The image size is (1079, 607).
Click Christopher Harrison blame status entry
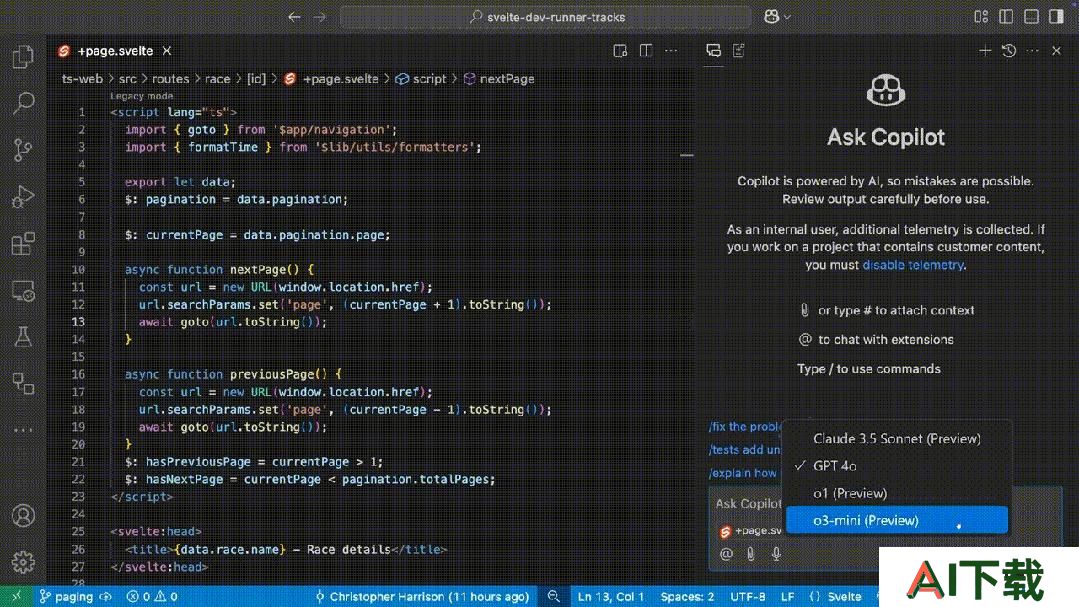pos(422,596)
